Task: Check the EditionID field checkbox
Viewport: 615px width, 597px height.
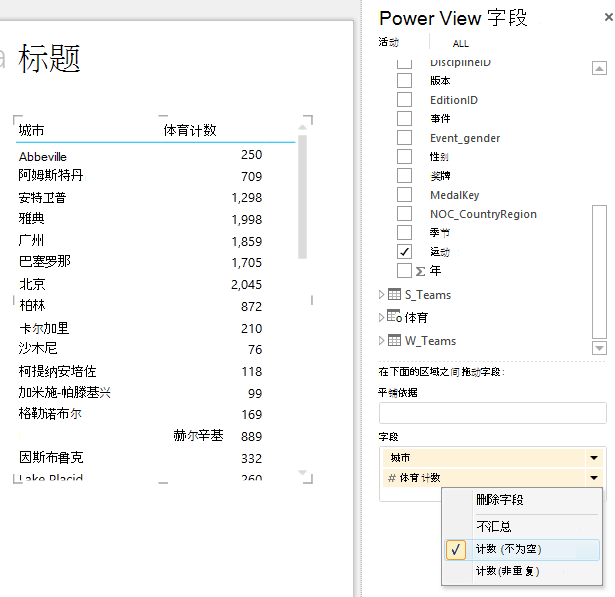Action: [x=404, y=99]
